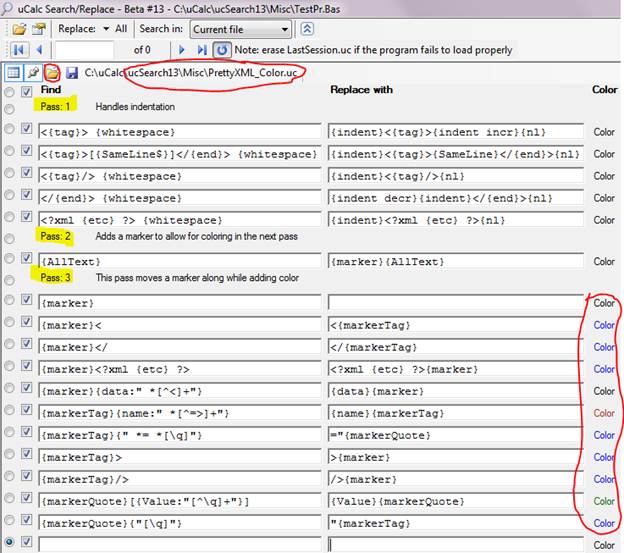Expand the Replace dropdown arrow before 'All'
The height and width of the screenshot is (553, 624).
tap(106, 30)
